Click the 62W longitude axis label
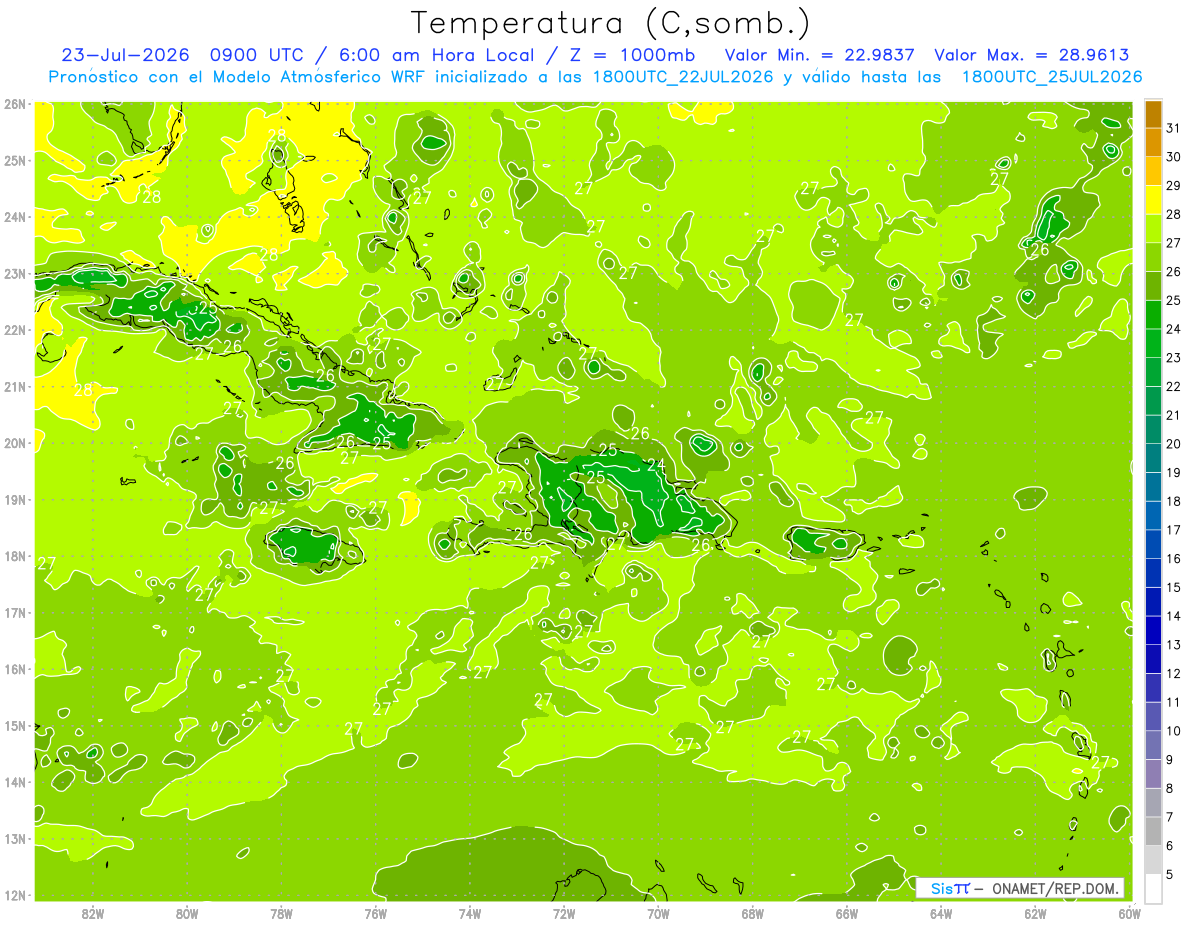Image resolution: width=1200 pixels, height=927 pixels. (x=1035, y=913)
